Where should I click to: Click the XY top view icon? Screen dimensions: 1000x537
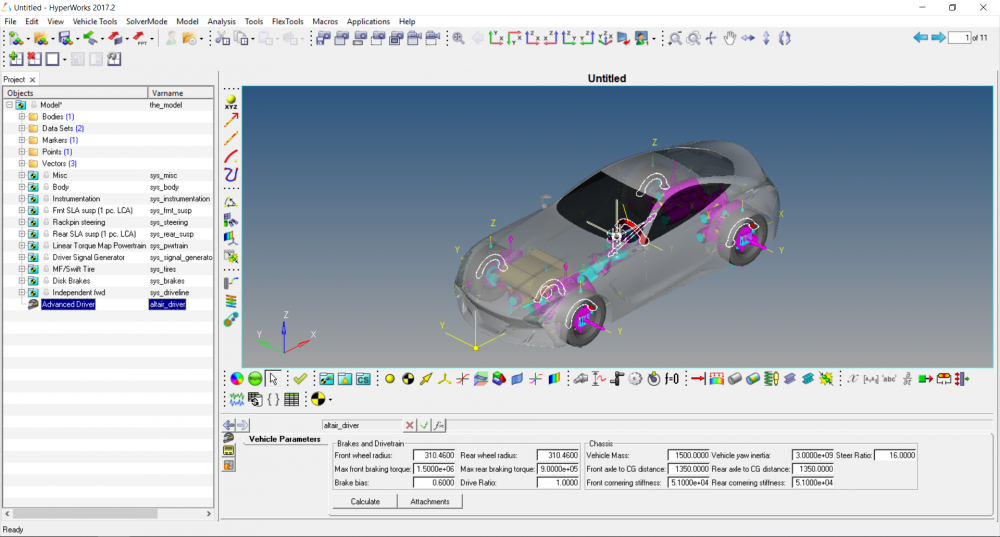[496, 38]
